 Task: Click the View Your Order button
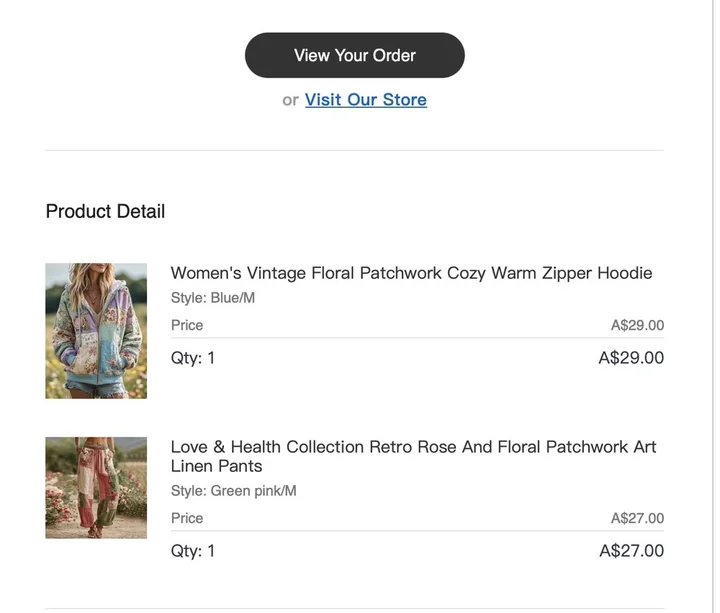click(354, 55)
